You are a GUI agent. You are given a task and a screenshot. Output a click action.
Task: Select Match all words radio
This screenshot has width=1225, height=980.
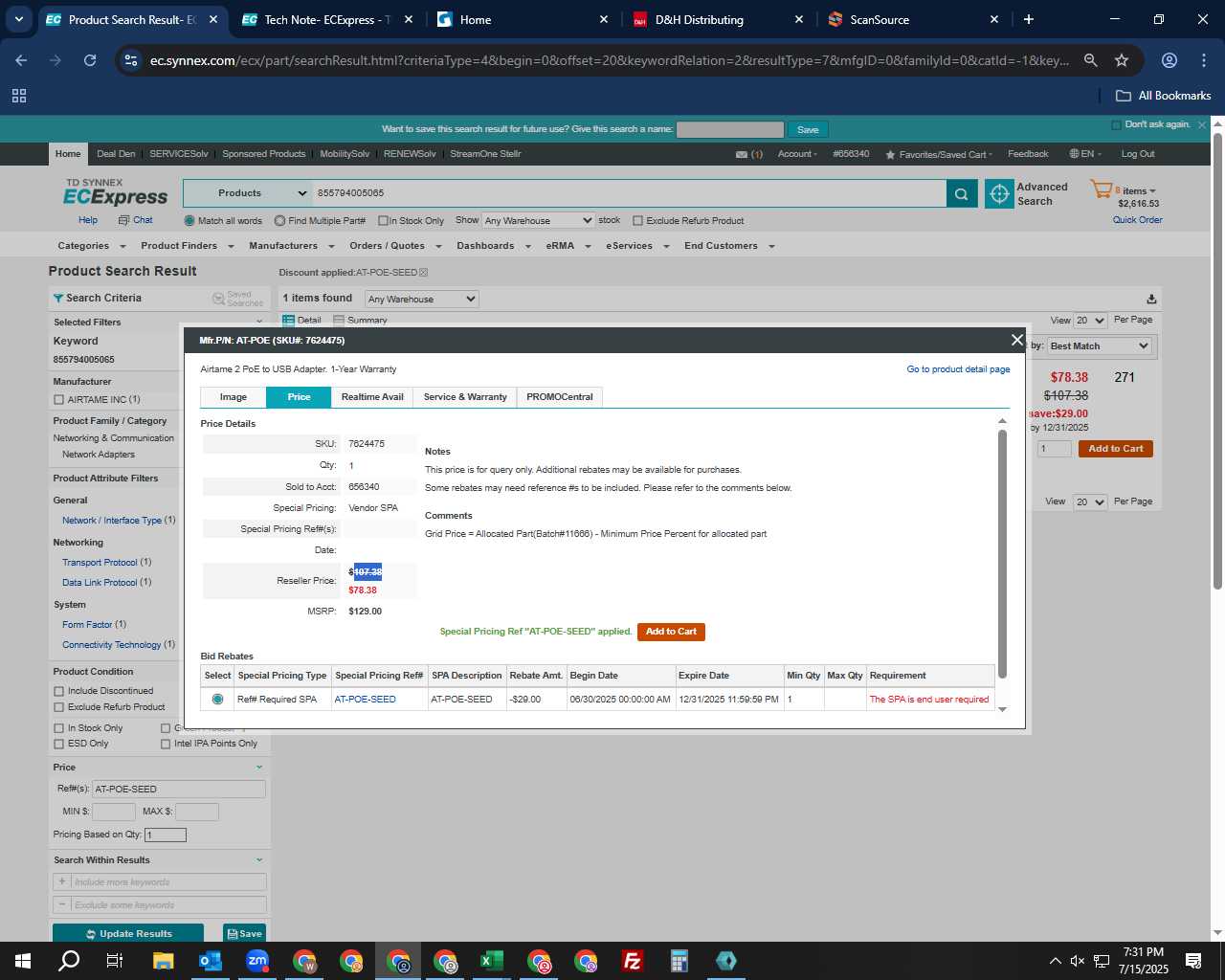[x=189, y=221]
